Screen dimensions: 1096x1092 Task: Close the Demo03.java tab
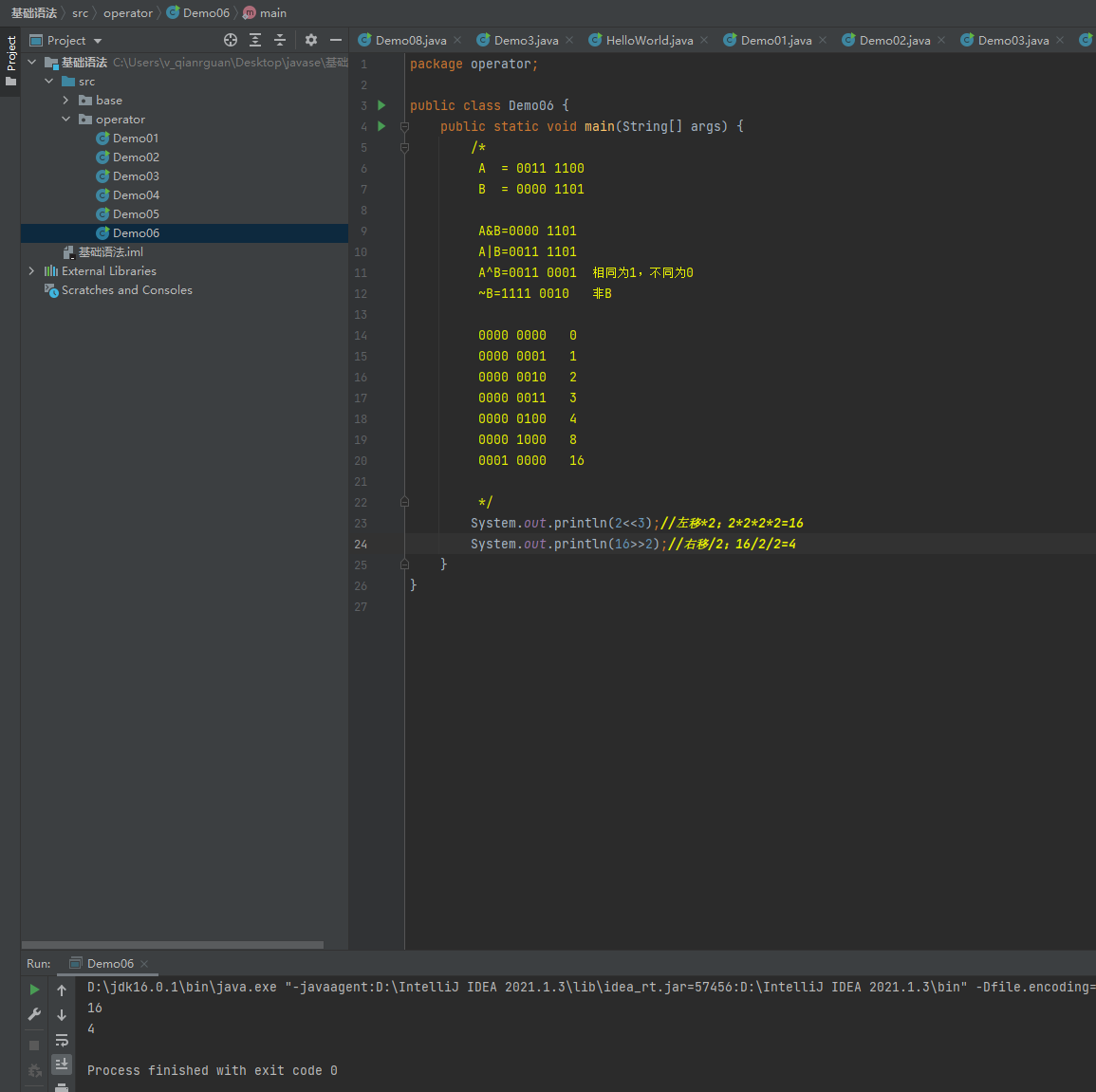(1060, 40)
